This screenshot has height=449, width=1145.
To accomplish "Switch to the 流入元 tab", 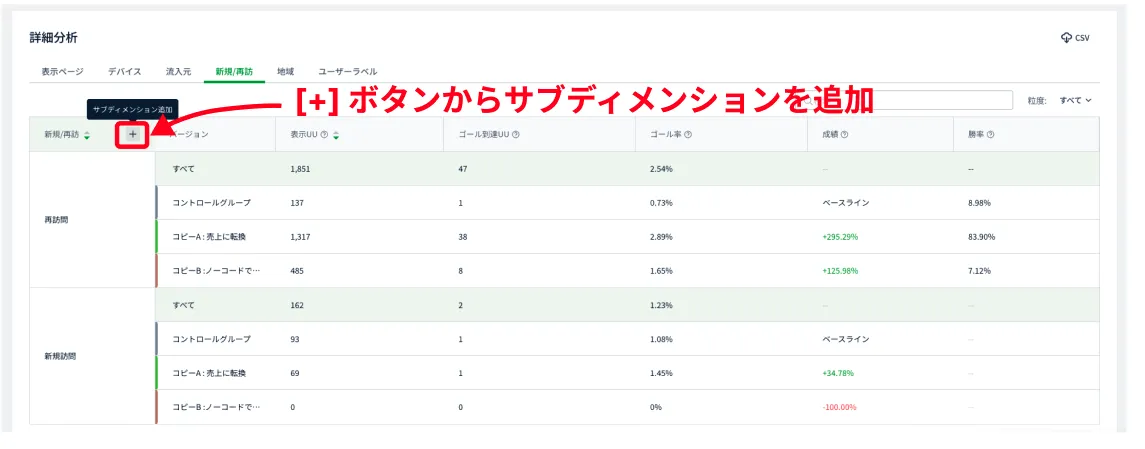I will pos(179,72).
